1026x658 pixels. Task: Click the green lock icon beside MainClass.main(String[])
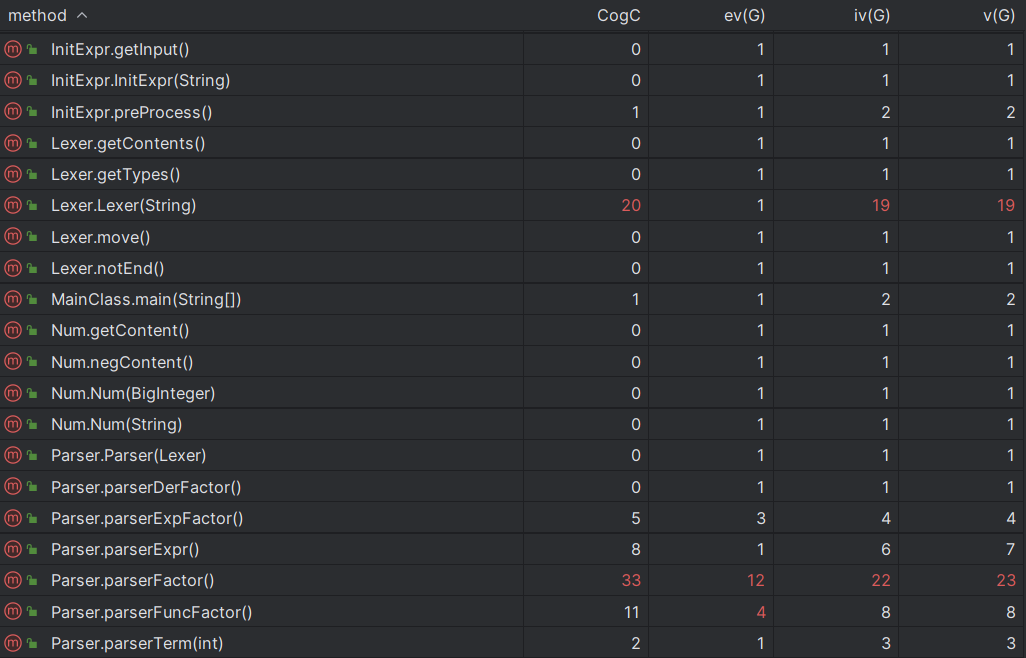[32, 300]
